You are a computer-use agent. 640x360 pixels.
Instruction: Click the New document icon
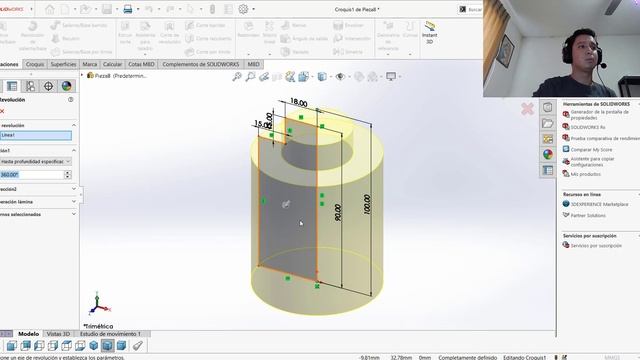(x=65, y=9)
